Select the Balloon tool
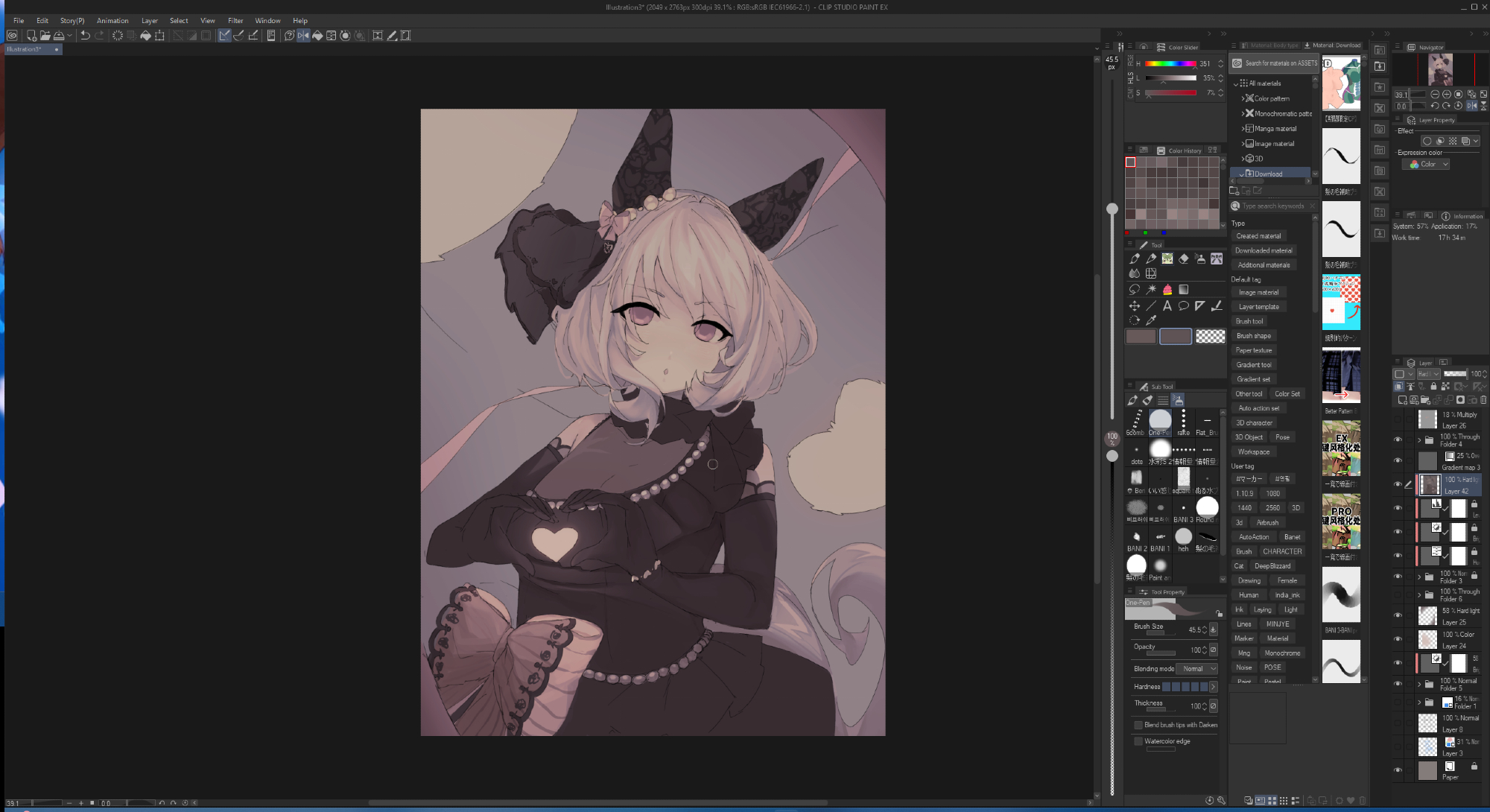This screenshot has width=1490, height=812. (1184, 305)
